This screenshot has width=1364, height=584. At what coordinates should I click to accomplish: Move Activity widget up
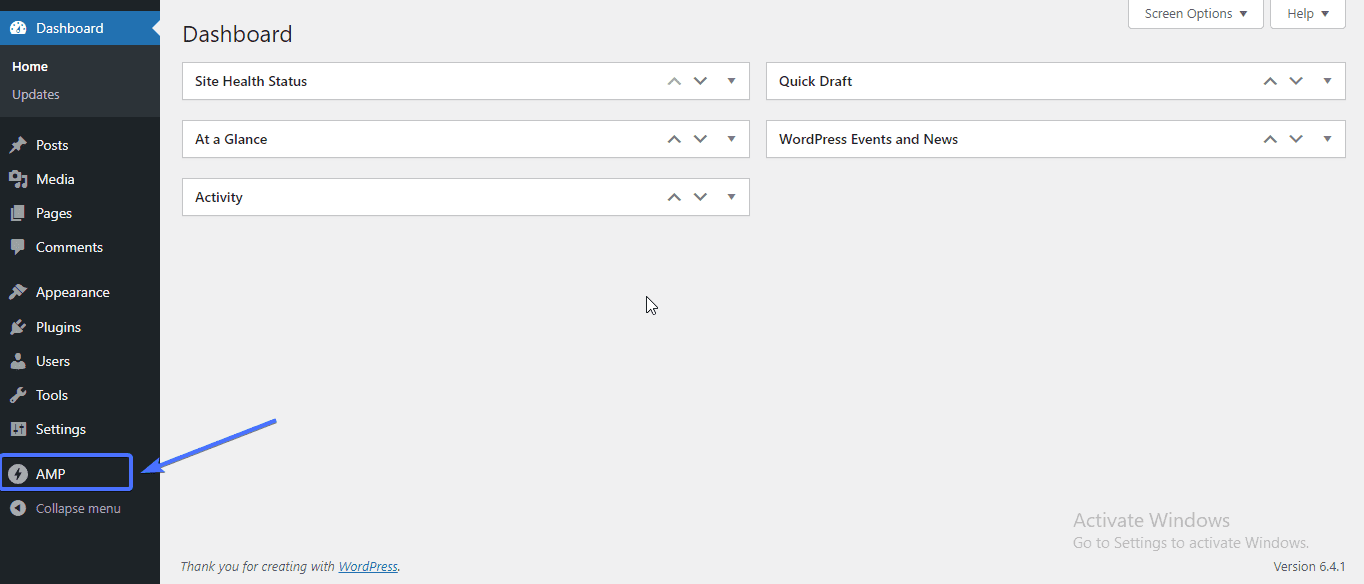[x=674, y=197]
